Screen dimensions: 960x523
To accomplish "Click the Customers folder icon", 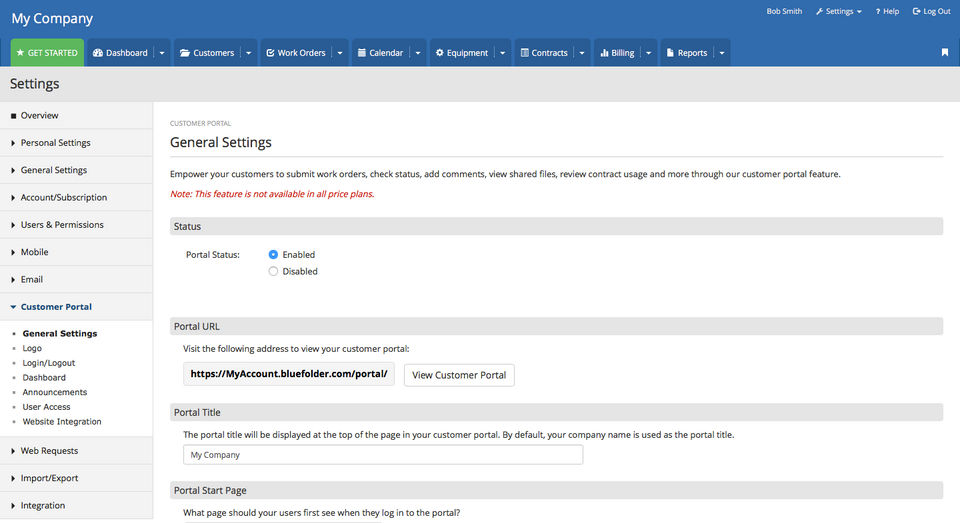I will tap(185, 53).
